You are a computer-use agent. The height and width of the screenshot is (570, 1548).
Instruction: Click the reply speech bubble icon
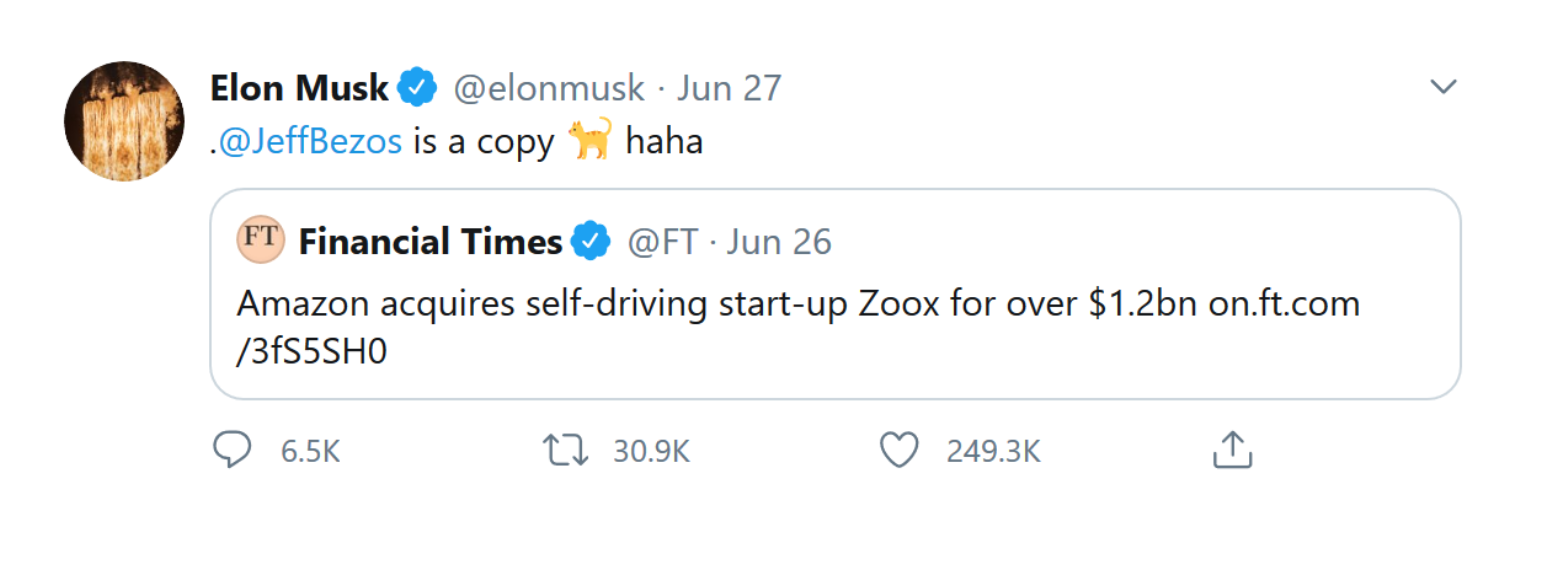click(x=232, y=451)
